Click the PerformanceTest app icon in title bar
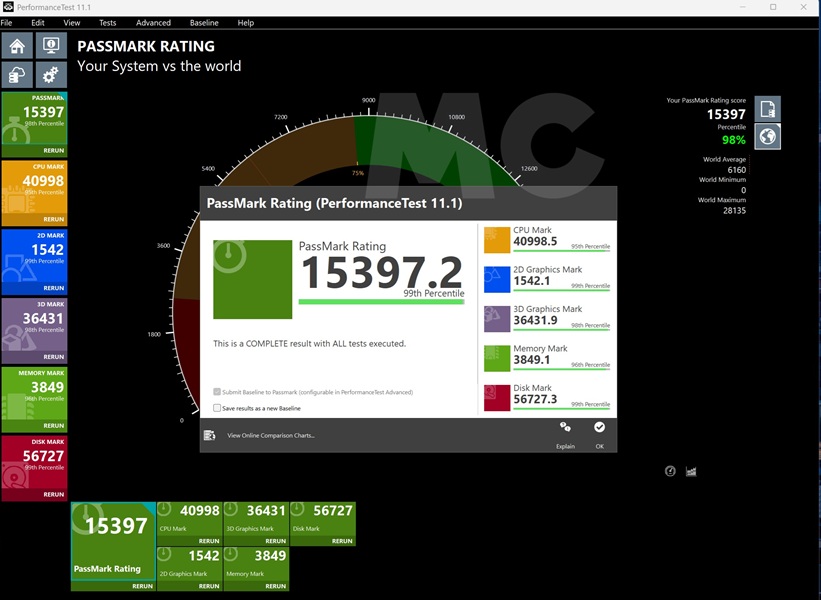The image size is (821, 600). pyautogui.click(x=8, y=7)
